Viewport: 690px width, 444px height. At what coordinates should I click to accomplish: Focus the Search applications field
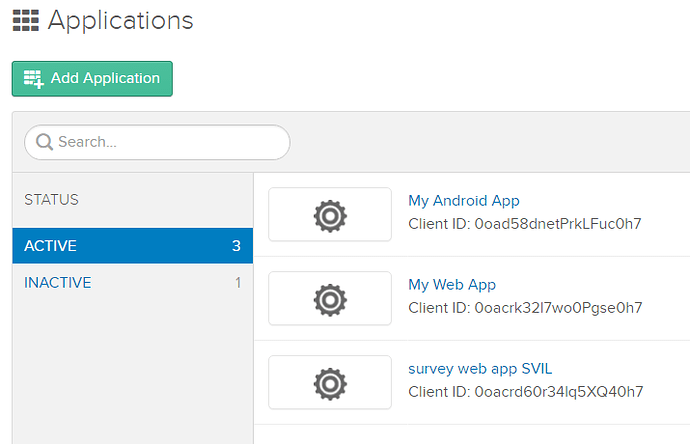coord(165,142)
